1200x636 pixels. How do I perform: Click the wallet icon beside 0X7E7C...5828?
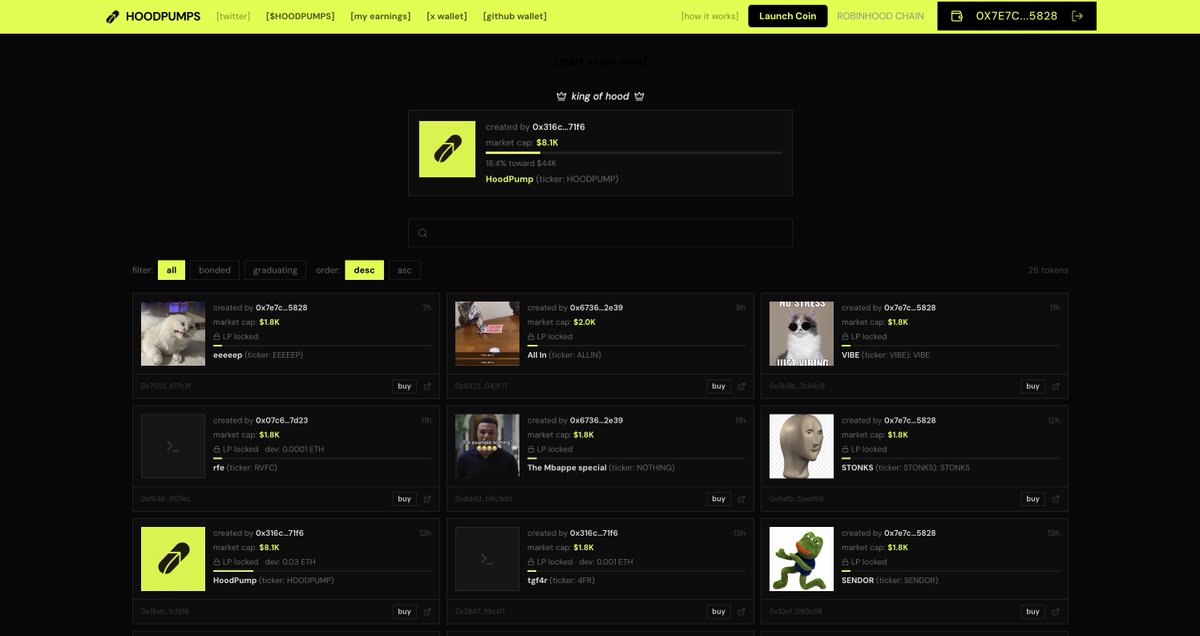coord(957,16)
